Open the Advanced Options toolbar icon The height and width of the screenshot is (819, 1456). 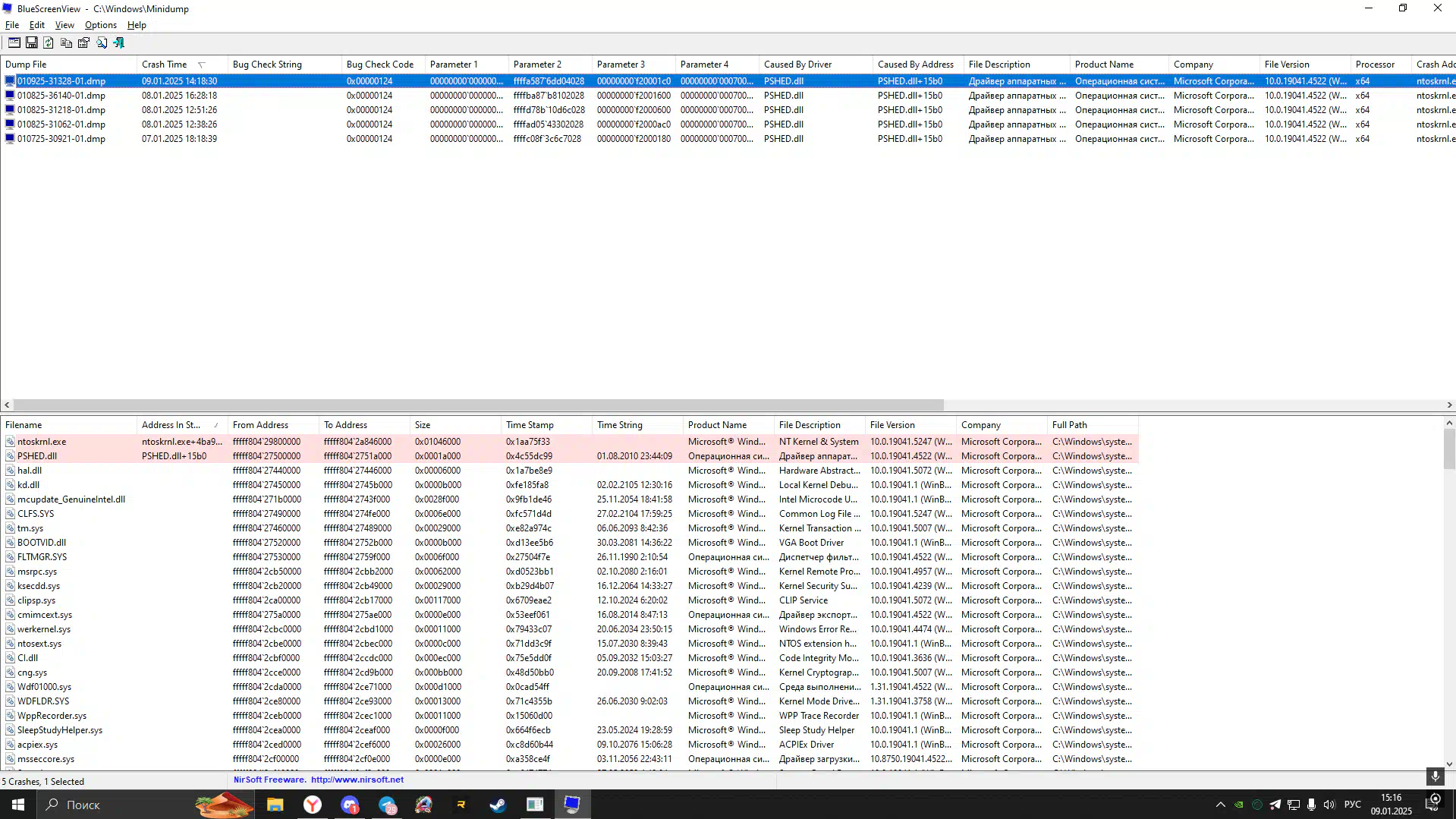point(14,43)
